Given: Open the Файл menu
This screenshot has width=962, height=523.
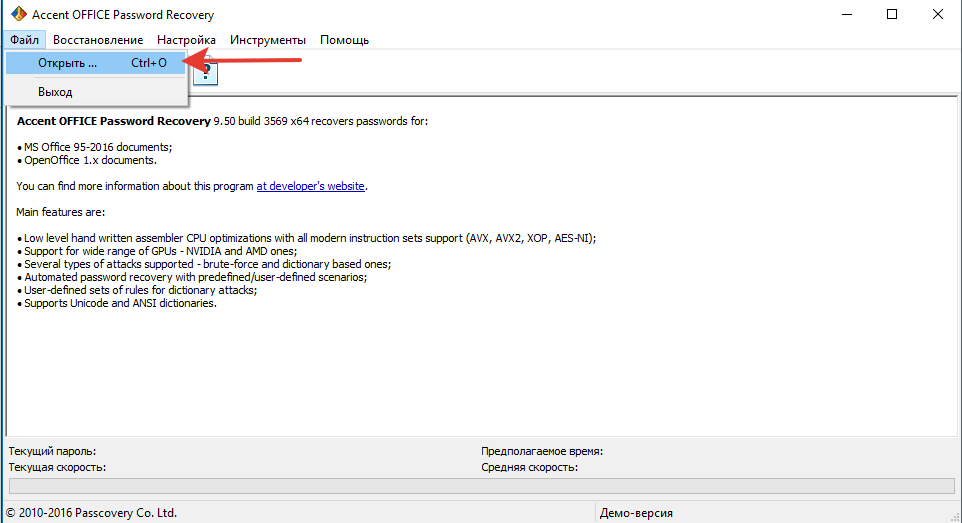Looking at the screenshot, I should coord(25,40).
